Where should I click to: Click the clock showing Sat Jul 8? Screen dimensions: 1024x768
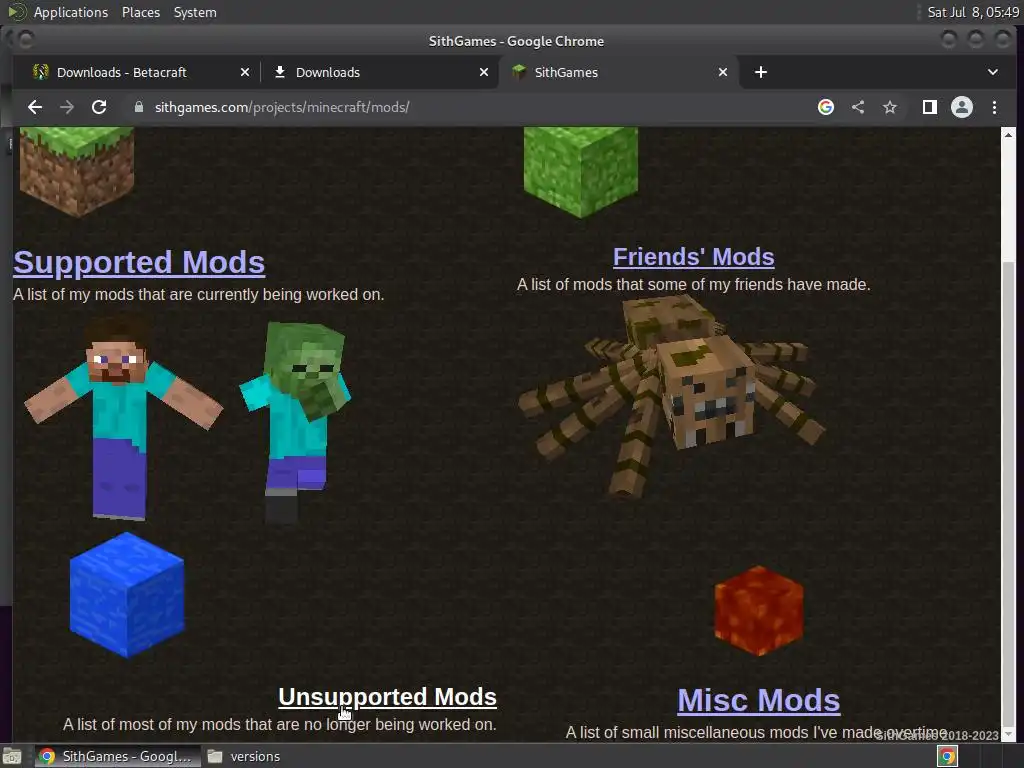pyautogui.click(x=973, y=12)
